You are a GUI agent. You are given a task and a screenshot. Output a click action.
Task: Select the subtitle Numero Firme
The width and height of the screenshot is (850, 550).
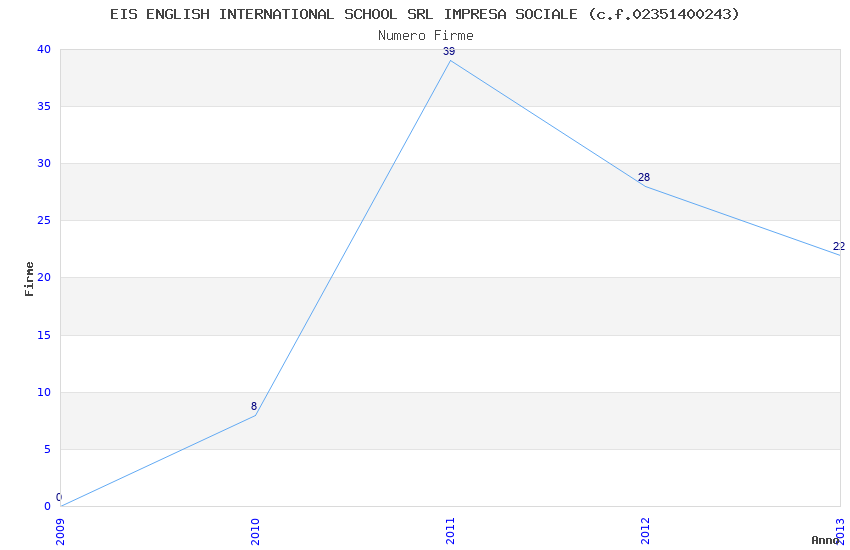tap(426, 36)
